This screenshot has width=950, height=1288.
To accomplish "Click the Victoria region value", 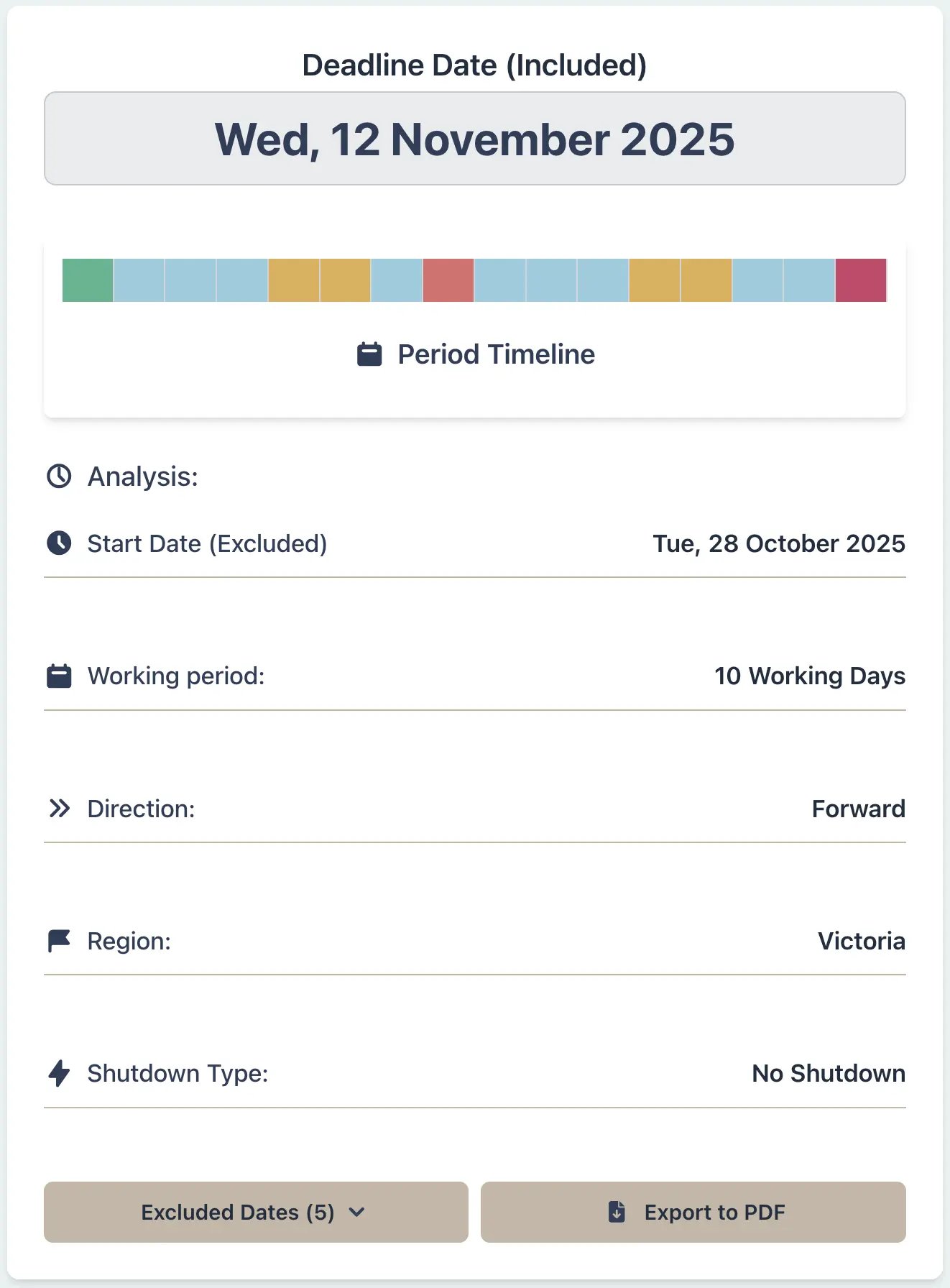I will pos(861,941).
